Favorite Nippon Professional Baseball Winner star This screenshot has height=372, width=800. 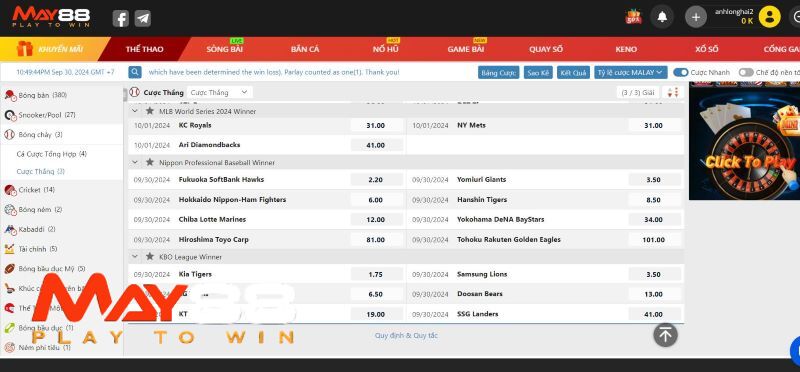click(149, 162)
